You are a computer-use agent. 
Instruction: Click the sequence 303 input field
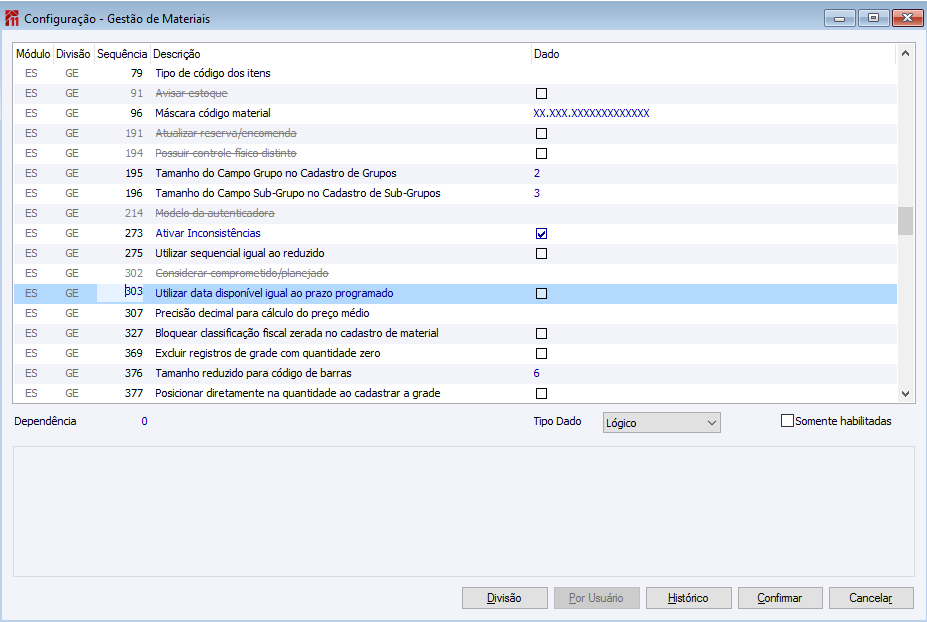click(120, 293)
